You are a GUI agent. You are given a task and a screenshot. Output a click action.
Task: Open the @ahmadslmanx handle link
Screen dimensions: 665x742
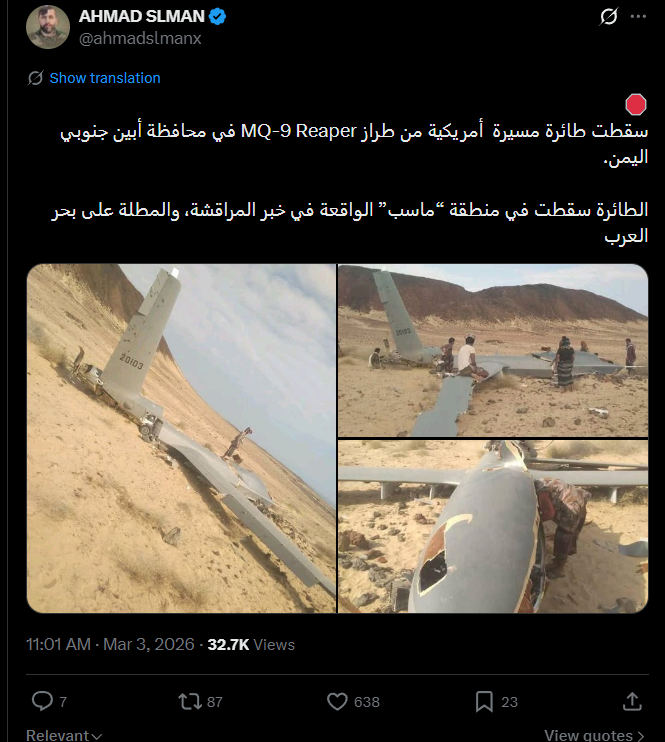click(x=140, y=38)
